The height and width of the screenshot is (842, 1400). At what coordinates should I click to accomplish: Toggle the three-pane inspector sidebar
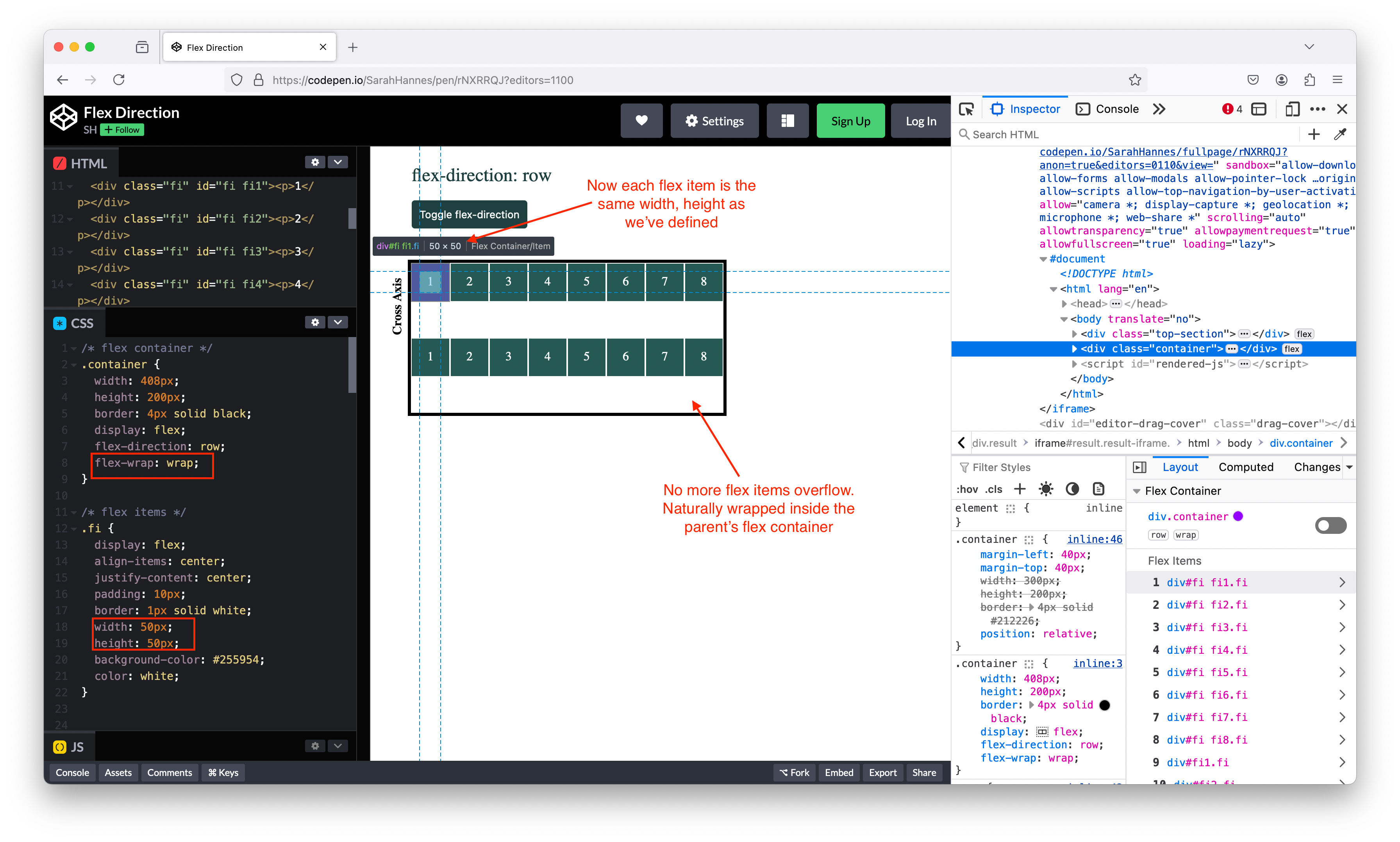(1139, 467)
